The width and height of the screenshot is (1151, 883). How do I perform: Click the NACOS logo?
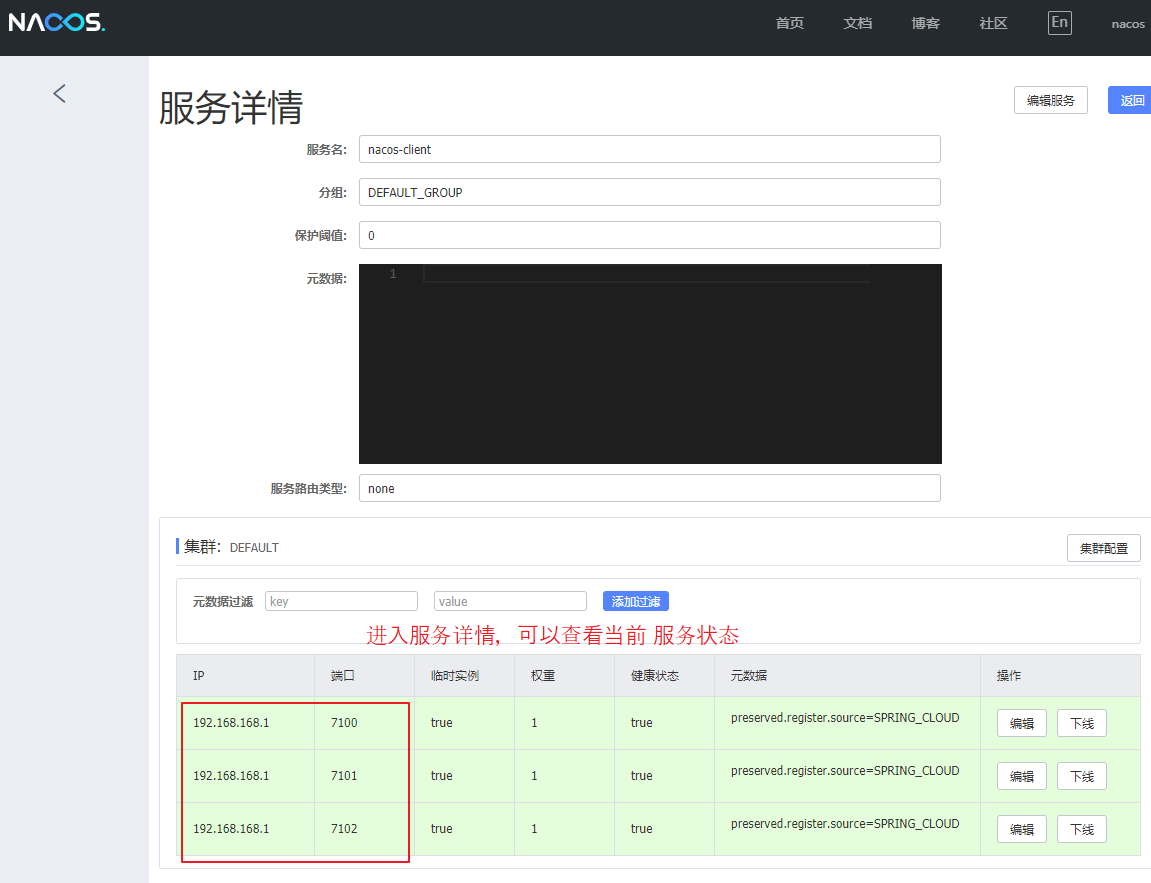(x=57, y=22)
